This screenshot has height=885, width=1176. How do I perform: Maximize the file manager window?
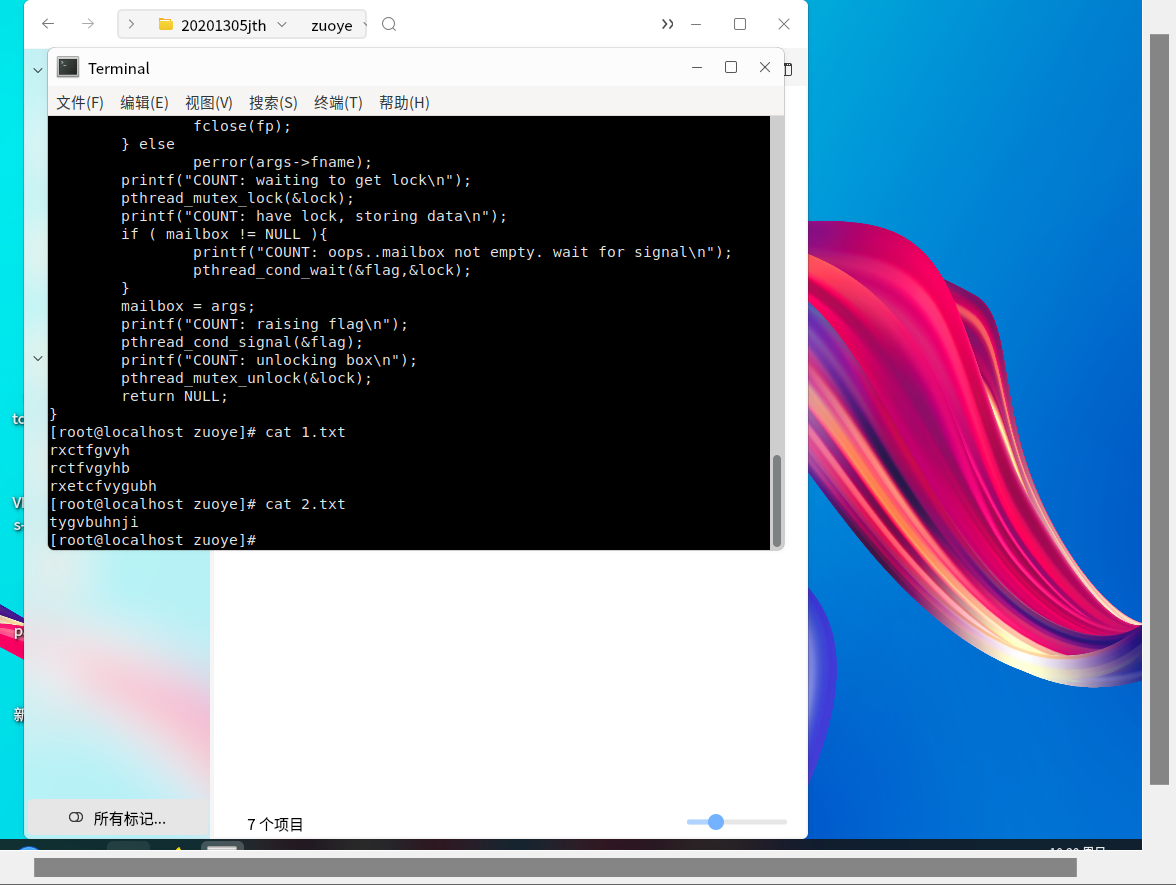pyautogui.click(x=740, y=24)
